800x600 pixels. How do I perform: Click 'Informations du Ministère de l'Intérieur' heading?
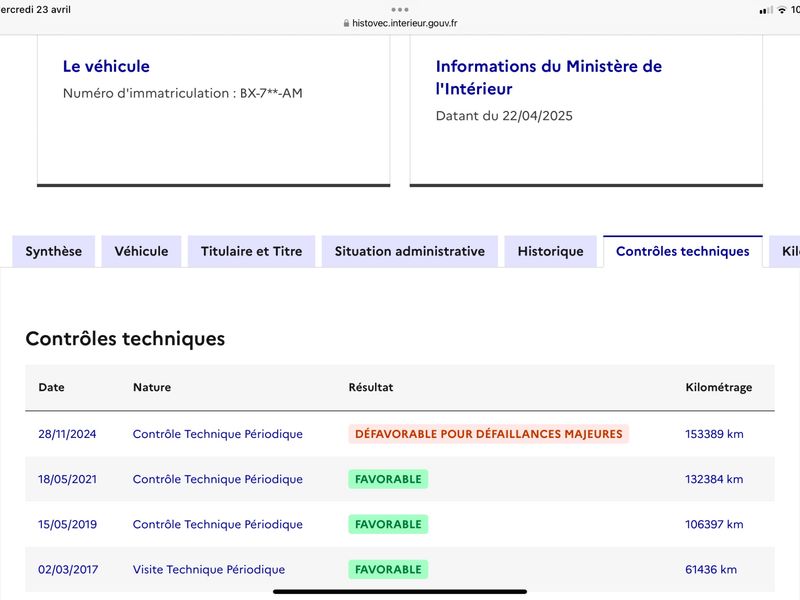pyautogui.click(x=549, y=78)
